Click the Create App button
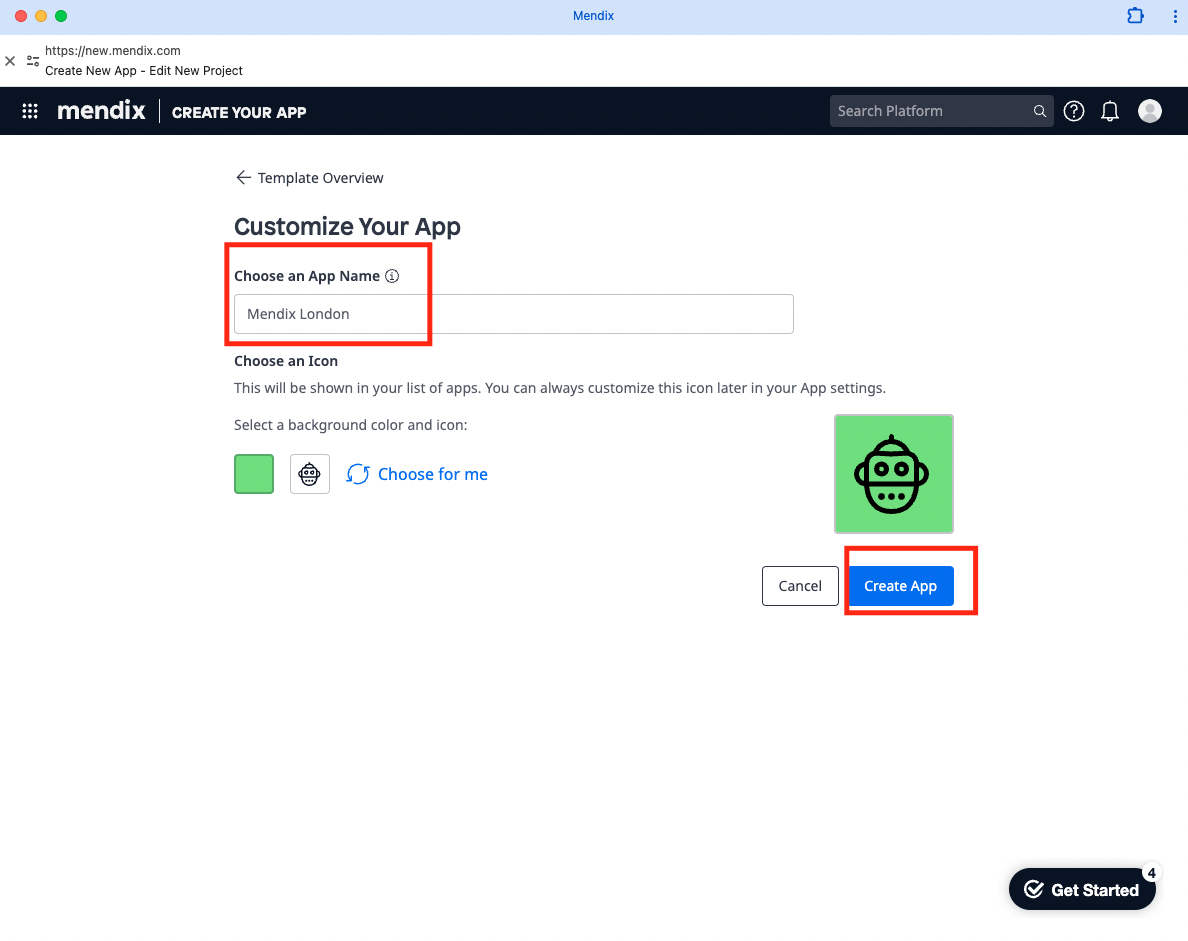1188x941 pixels. coord(900,586)
